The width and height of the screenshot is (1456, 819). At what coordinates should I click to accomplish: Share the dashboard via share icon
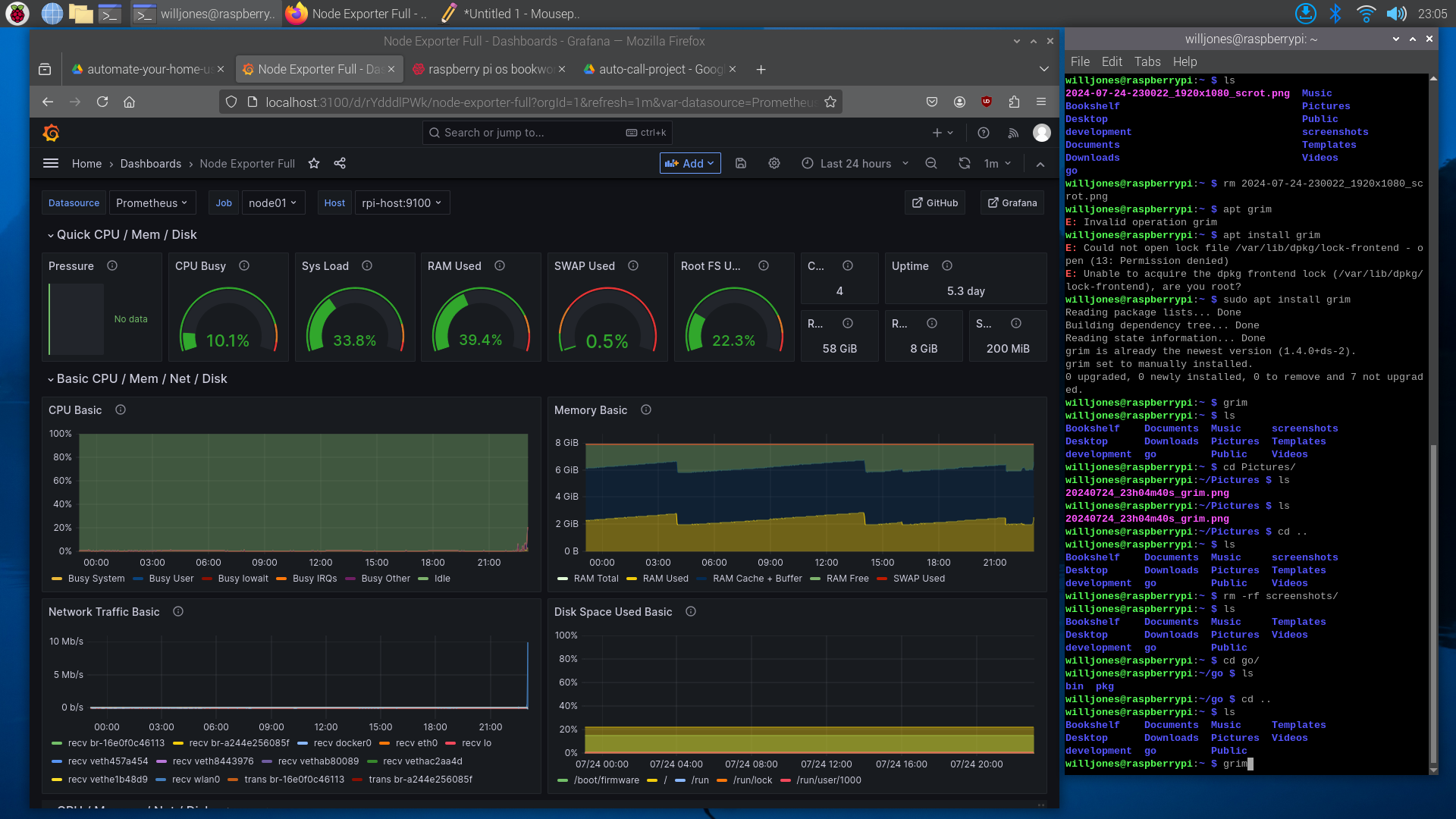point(340,163)
